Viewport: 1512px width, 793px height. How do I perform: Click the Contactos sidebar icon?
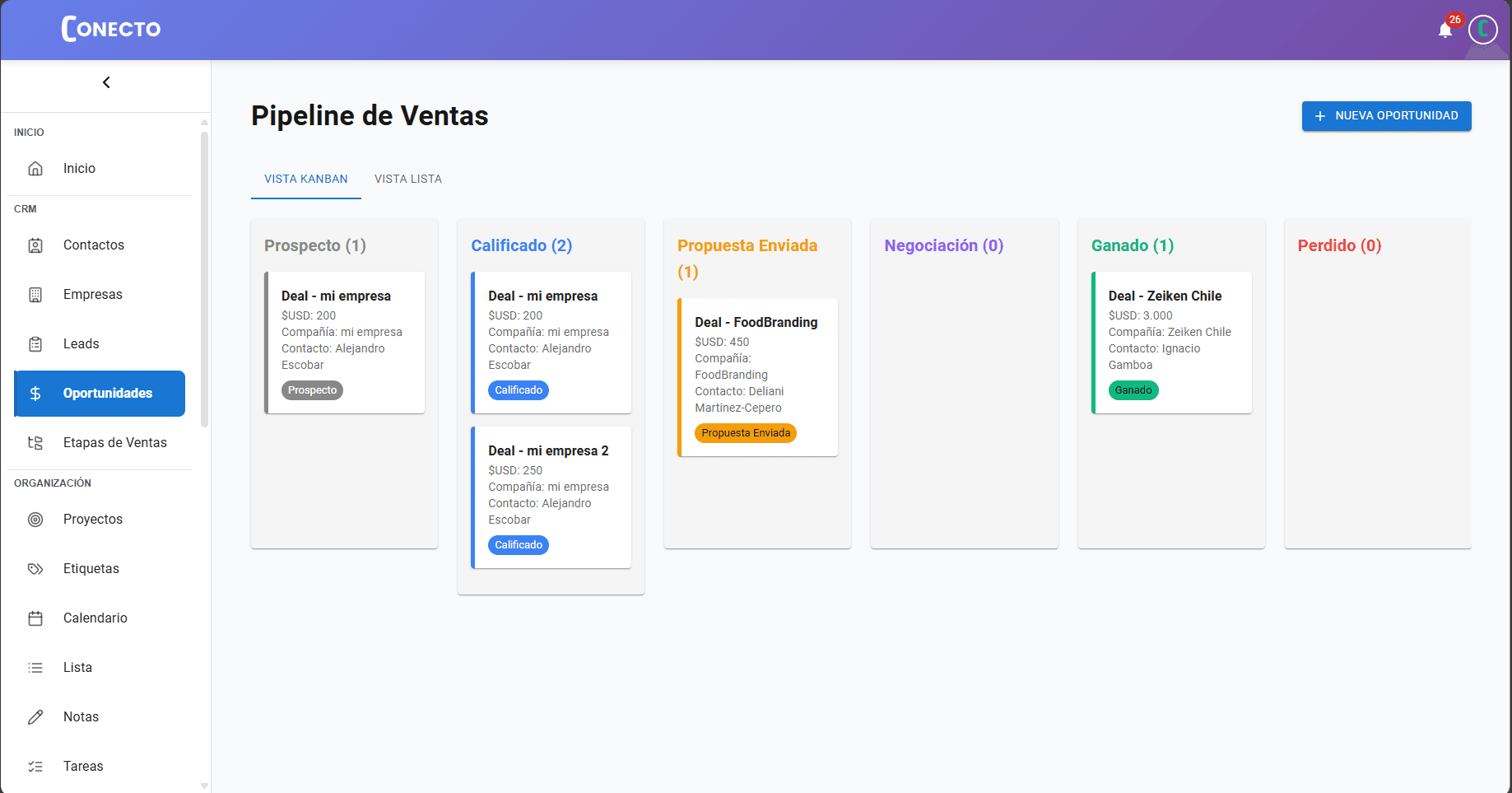click(x=35, y=245)
